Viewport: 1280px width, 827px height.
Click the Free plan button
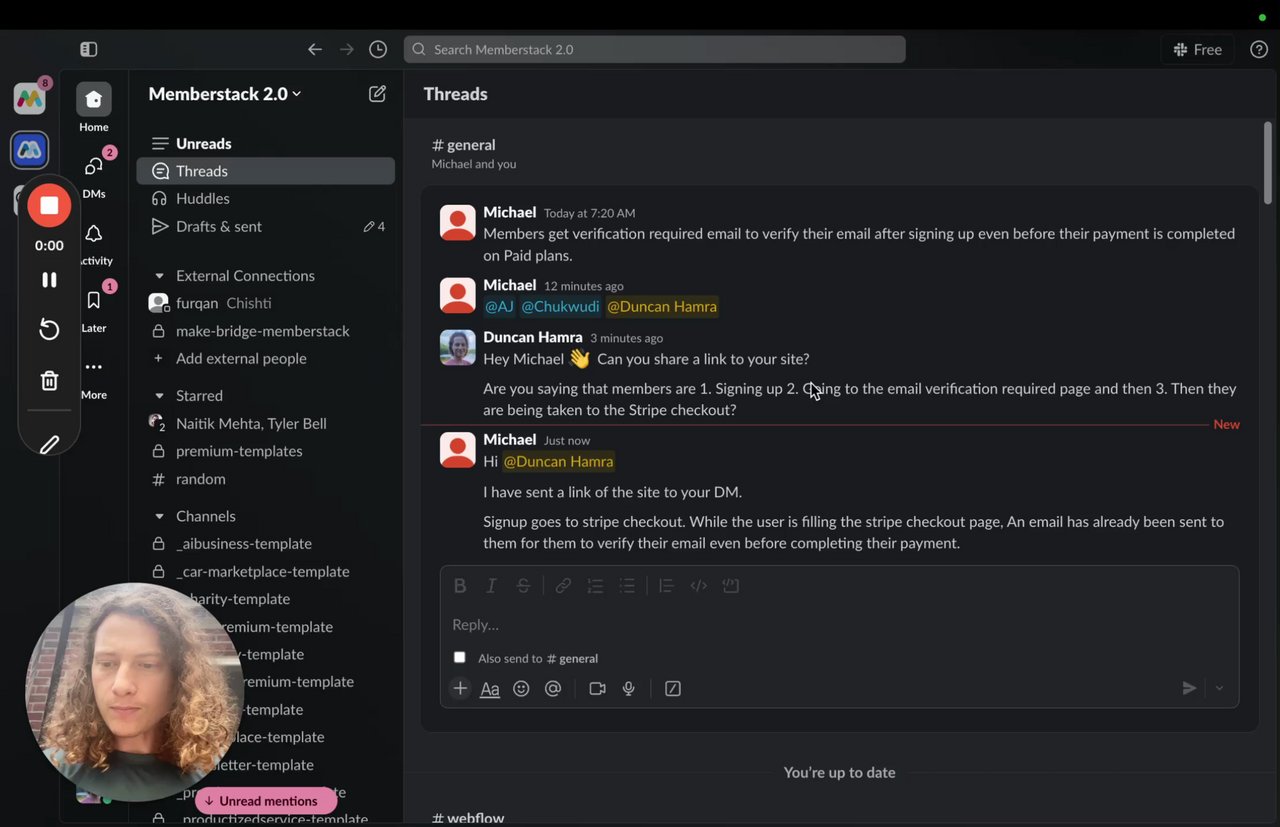click(x=1198, y=49)
